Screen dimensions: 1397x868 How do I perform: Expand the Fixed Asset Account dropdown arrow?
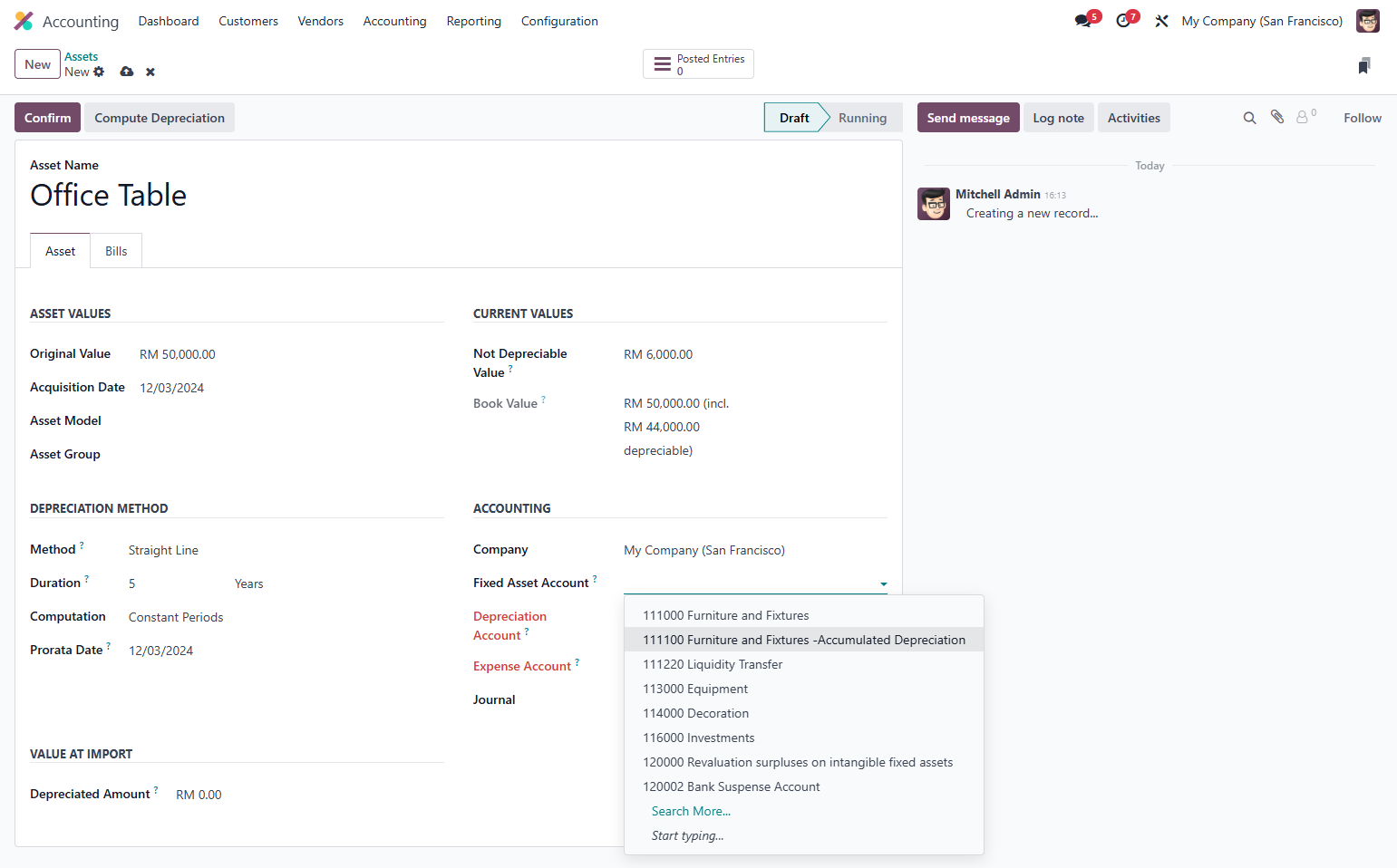pos(884,584)
